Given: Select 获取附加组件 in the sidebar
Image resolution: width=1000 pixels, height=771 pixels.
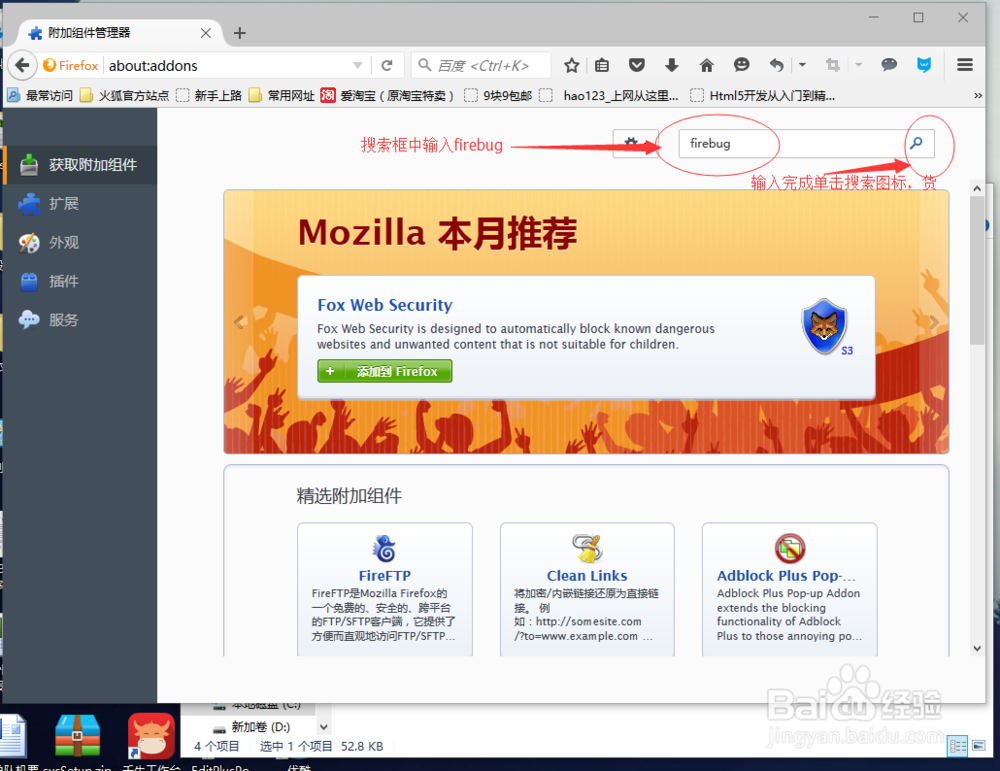Looking at the screenshot, I should tap(80, 165).
